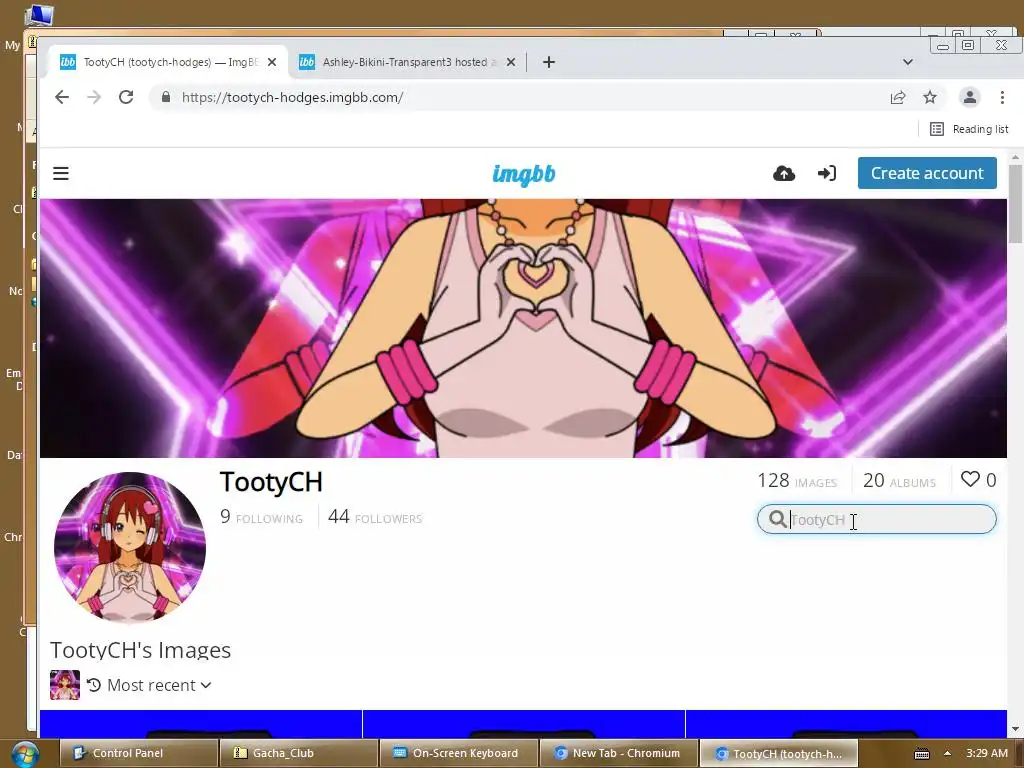Viewport: 1024px width, 768px height.
Task: Click the small avatar beside Most recent
Action: coord(65,685)
